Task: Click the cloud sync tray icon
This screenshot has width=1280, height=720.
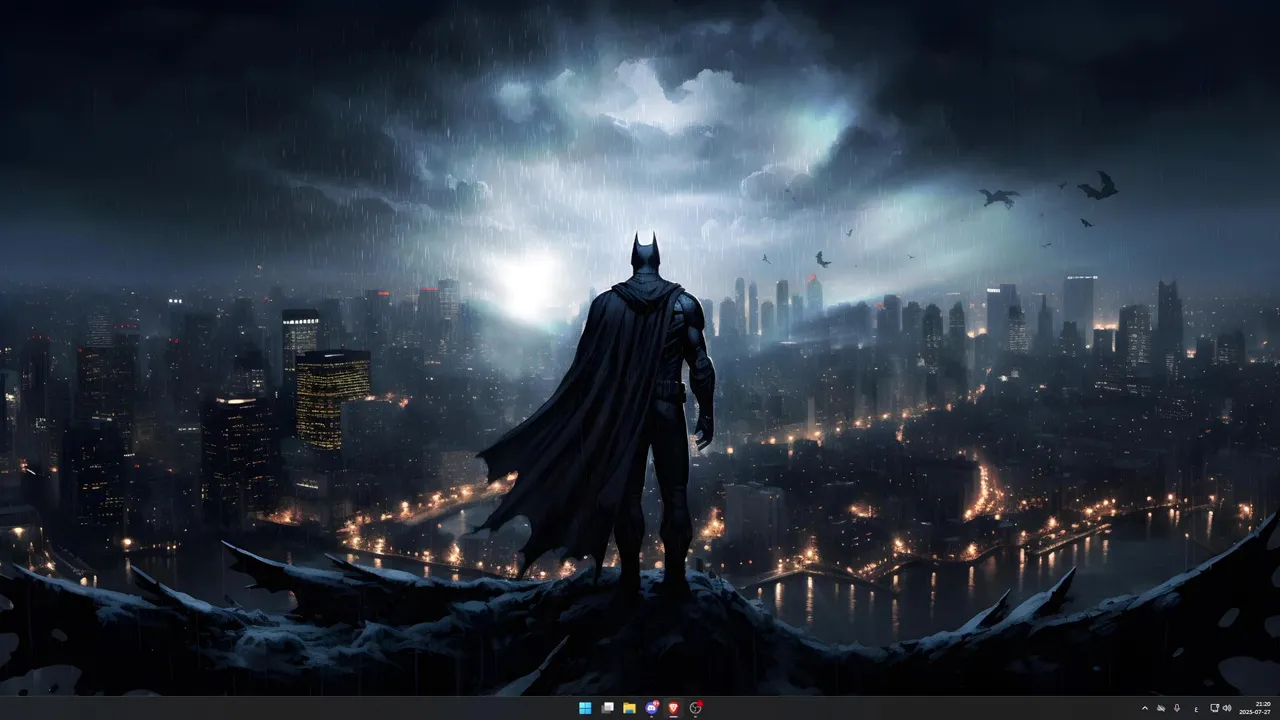Action: (1161, 708)
